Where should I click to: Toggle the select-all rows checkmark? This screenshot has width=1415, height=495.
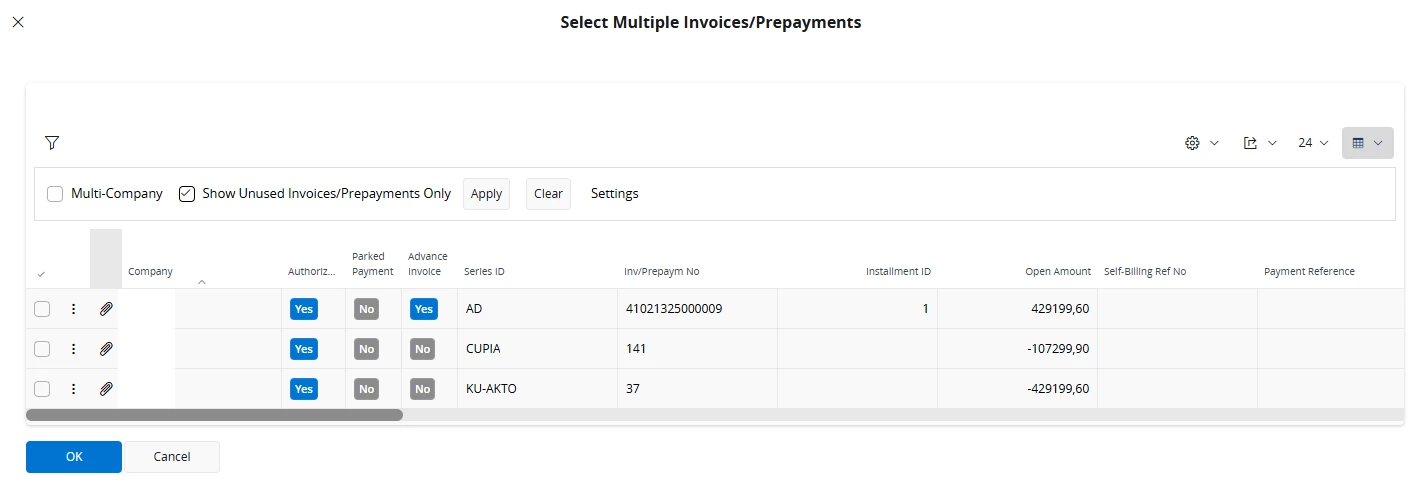(x=41, y=274)
